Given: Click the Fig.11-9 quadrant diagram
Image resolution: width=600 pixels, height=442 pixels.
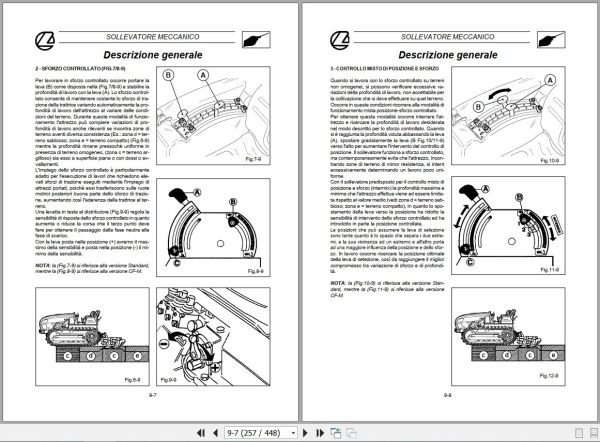Looking at the screenshot, I should coord(508,225).
